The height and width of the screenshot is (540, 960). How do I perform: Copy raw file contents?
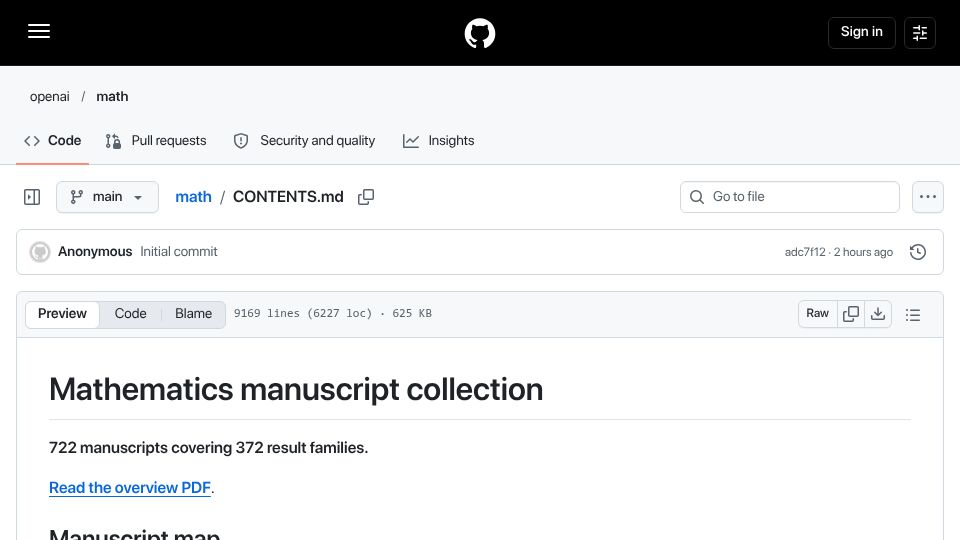(851, 314)
